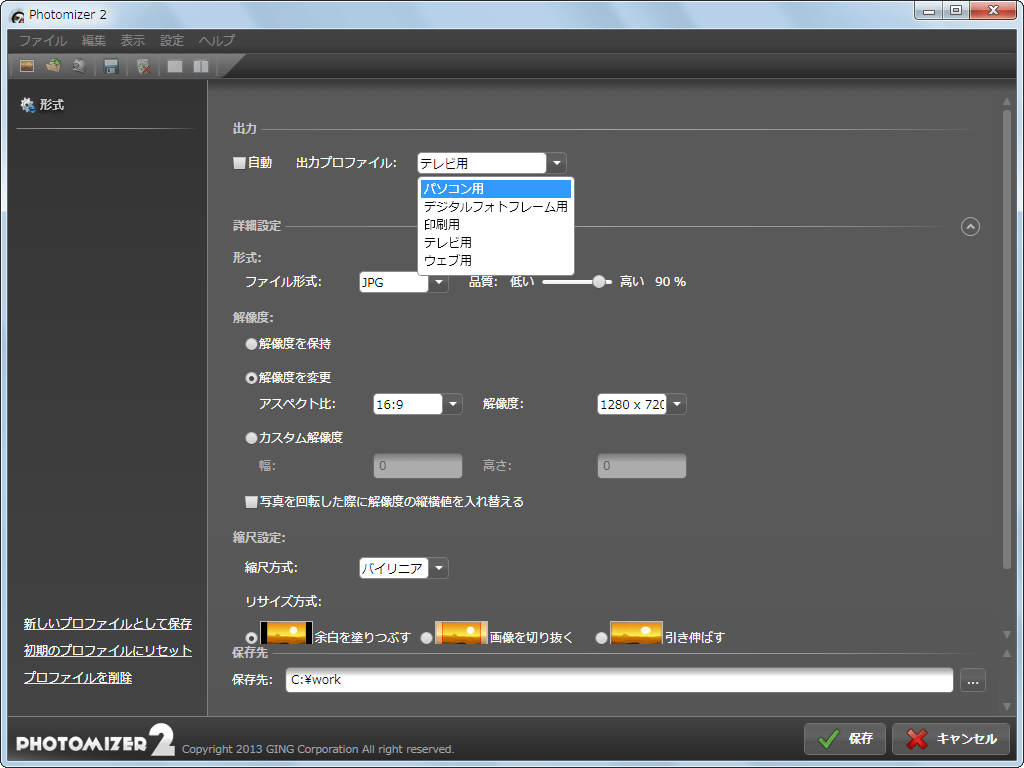Open the 解像度 1280 x 720 dropdown
Screen dimensions: 1024x768
pyautogui.click(x=677, y=404)
